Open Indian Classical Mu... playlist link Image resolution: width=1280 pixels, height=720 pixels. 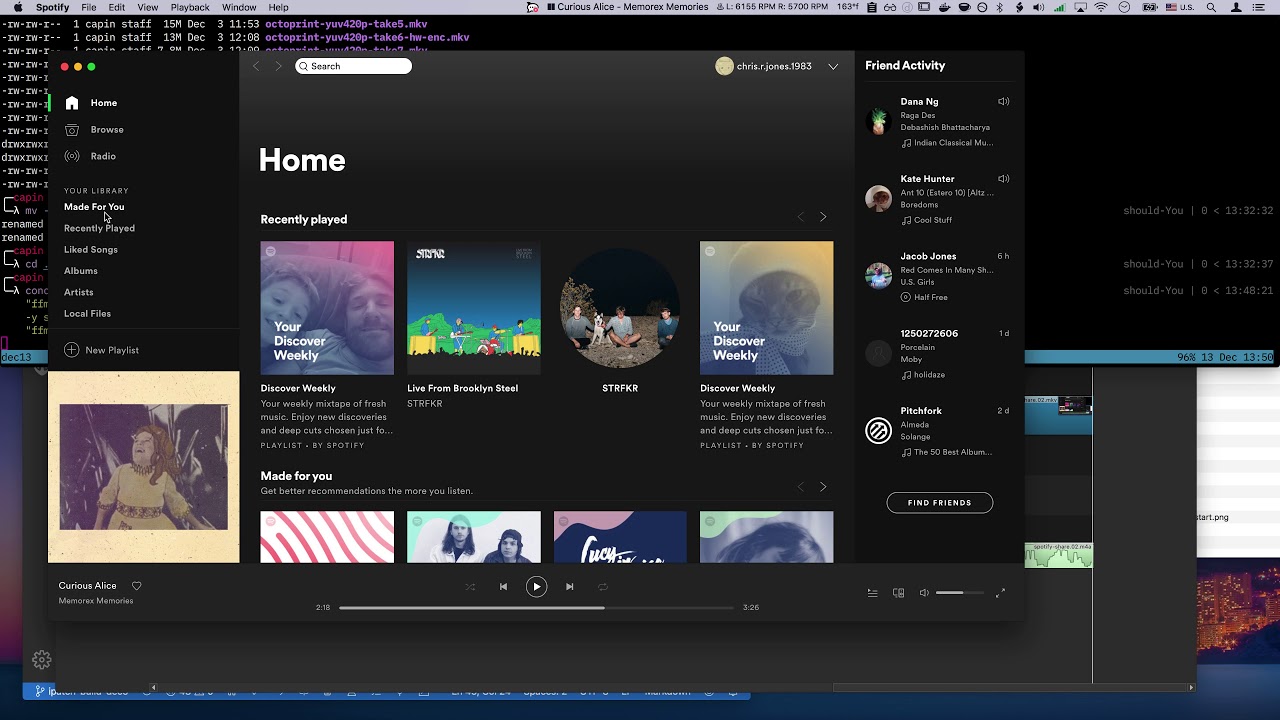pos(953,143)
